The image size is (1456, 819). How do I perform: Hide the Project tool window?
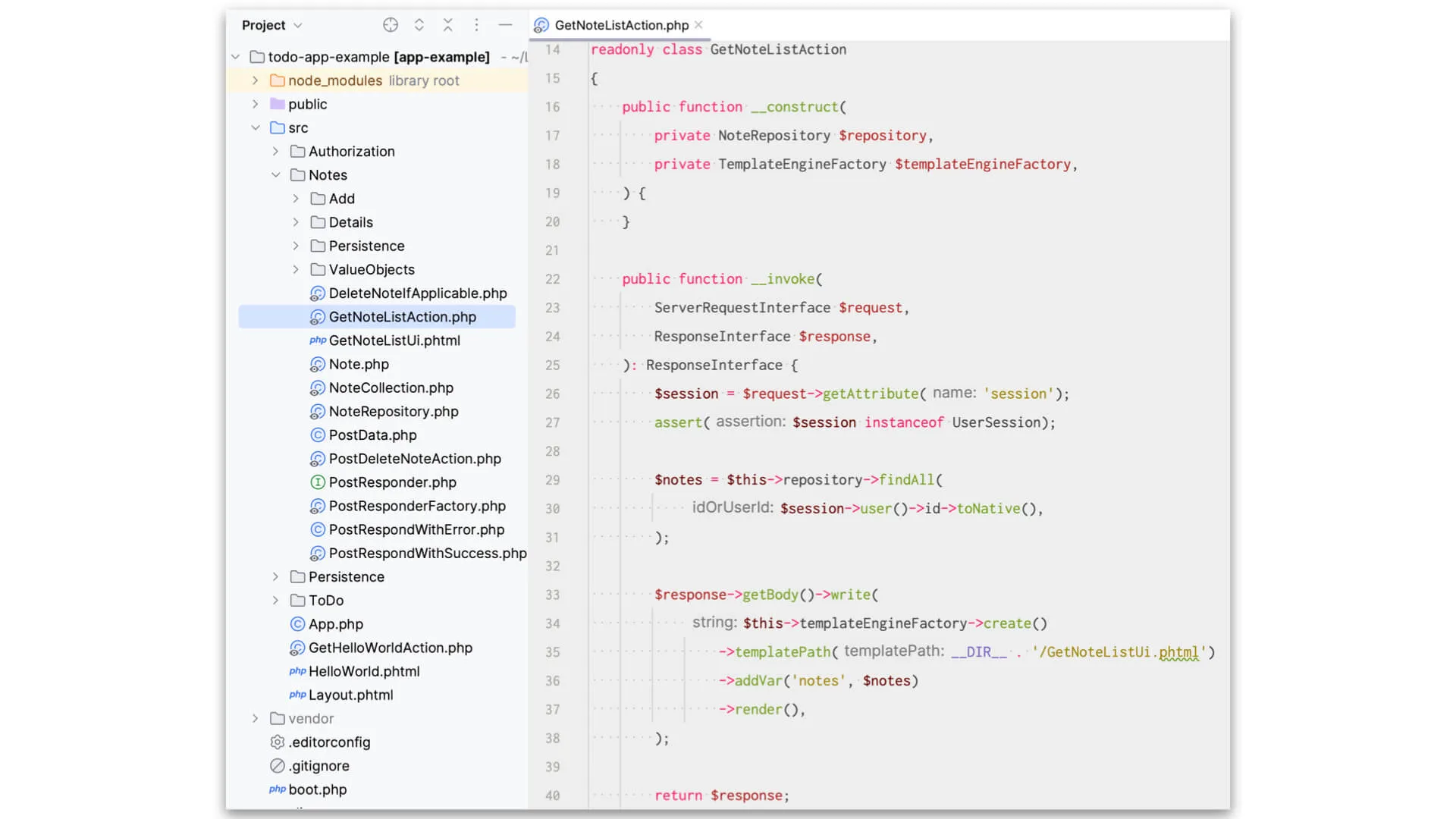(x=505, y=25)
